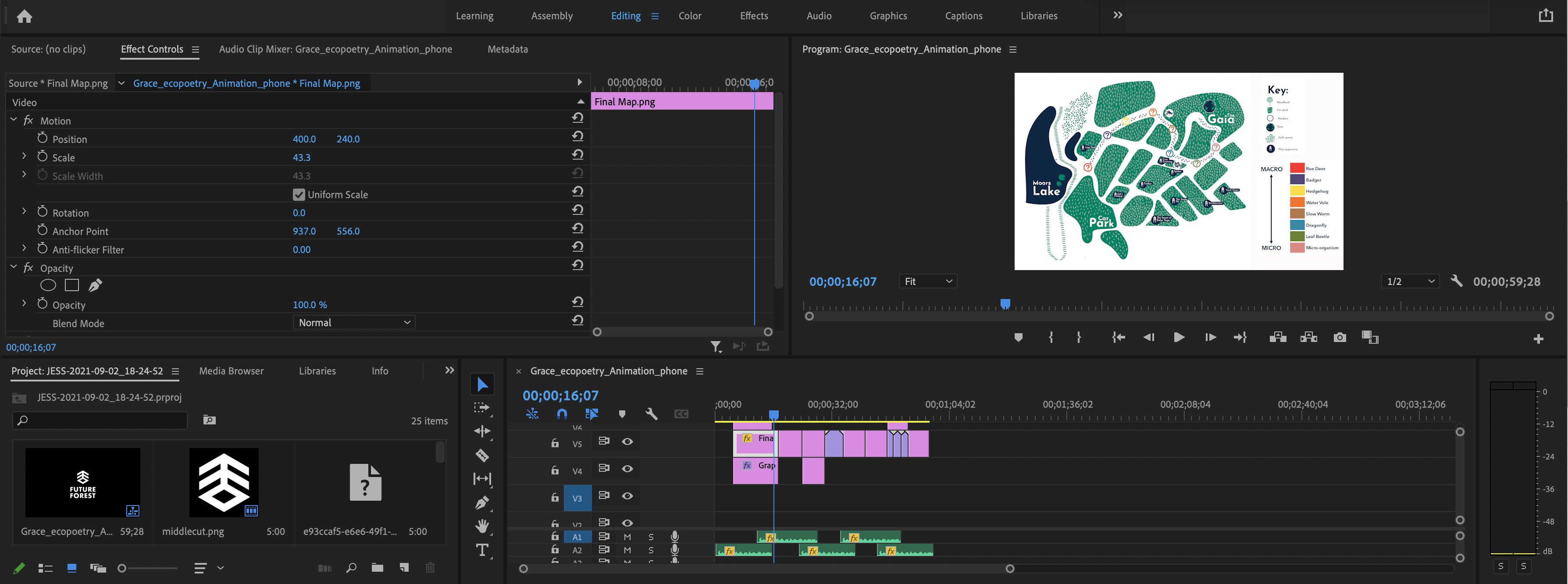
Task: Step forward one frame
Action: tap(1210, 338)
